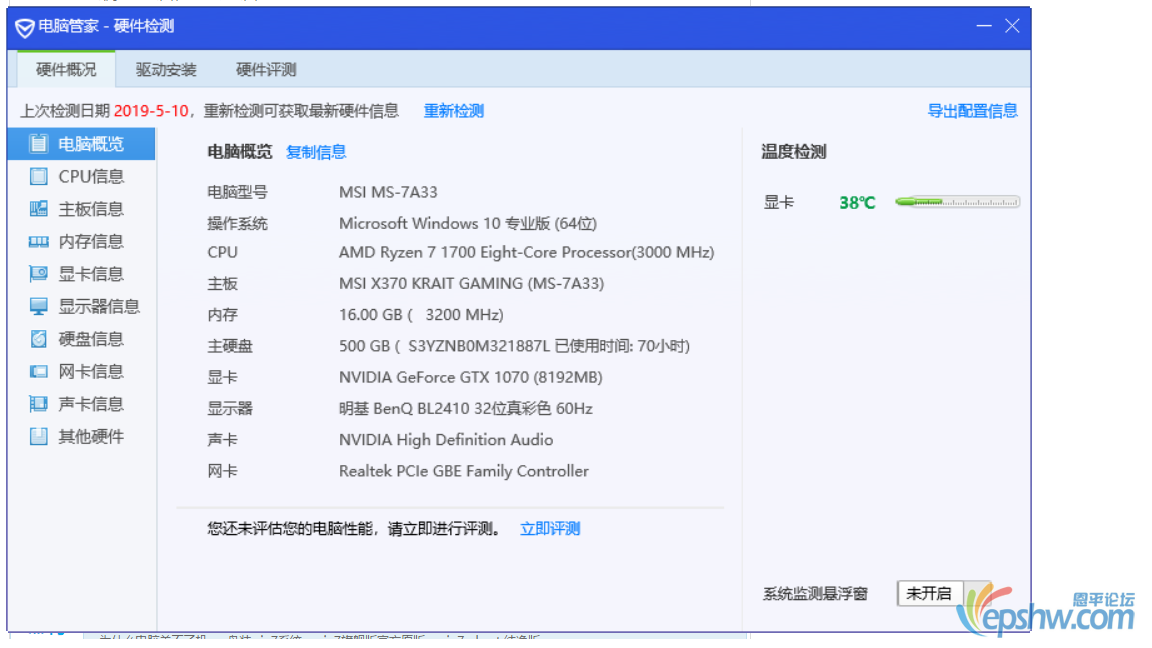Image resolution: width=1152 pixels, height=648 pixels.
Task: Toggle the 系统监测悬浮窗 未开启 switch
Action: click(944, 594)
